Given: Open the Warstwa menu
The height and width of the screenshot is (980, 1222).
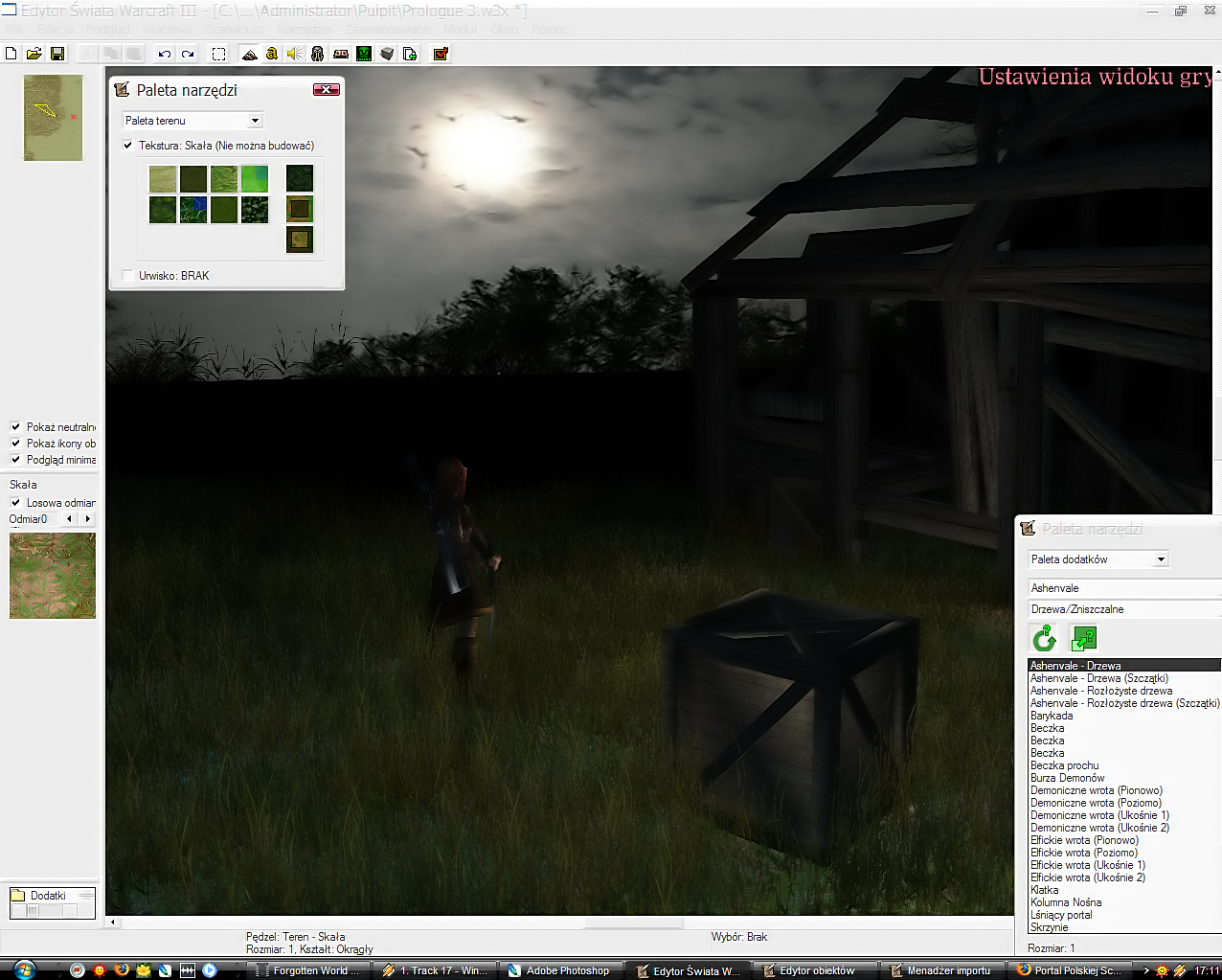Looking at the screenshot, I should coord(168,30).
